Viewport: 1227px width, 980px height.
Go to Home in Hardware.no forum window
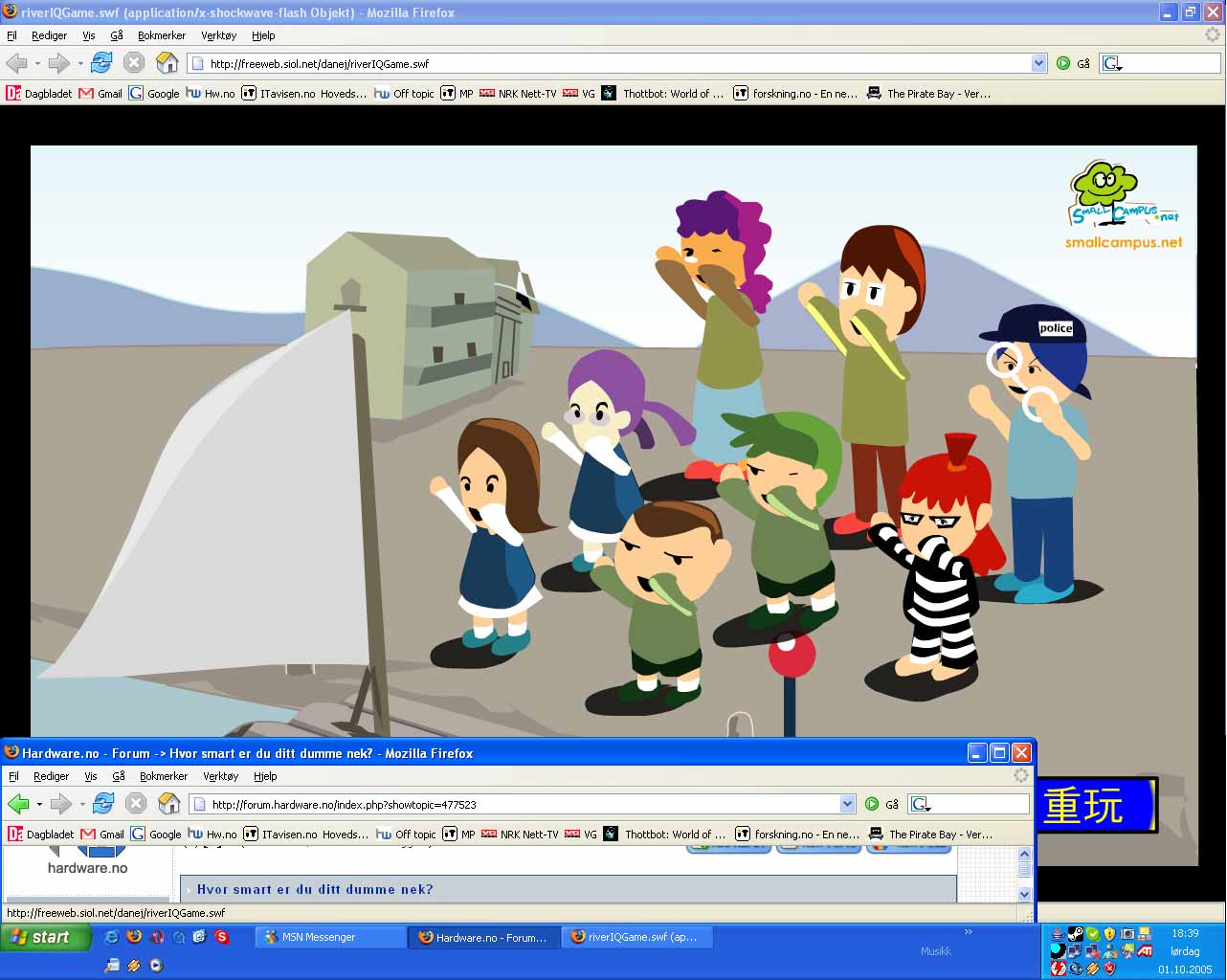click(x=168, y=803)
